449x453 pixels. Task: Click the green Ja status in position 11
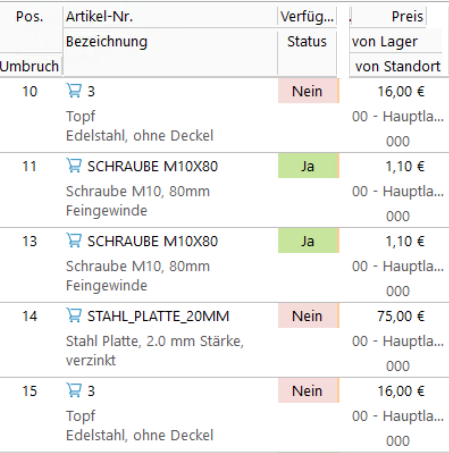[x=308, y=166]
